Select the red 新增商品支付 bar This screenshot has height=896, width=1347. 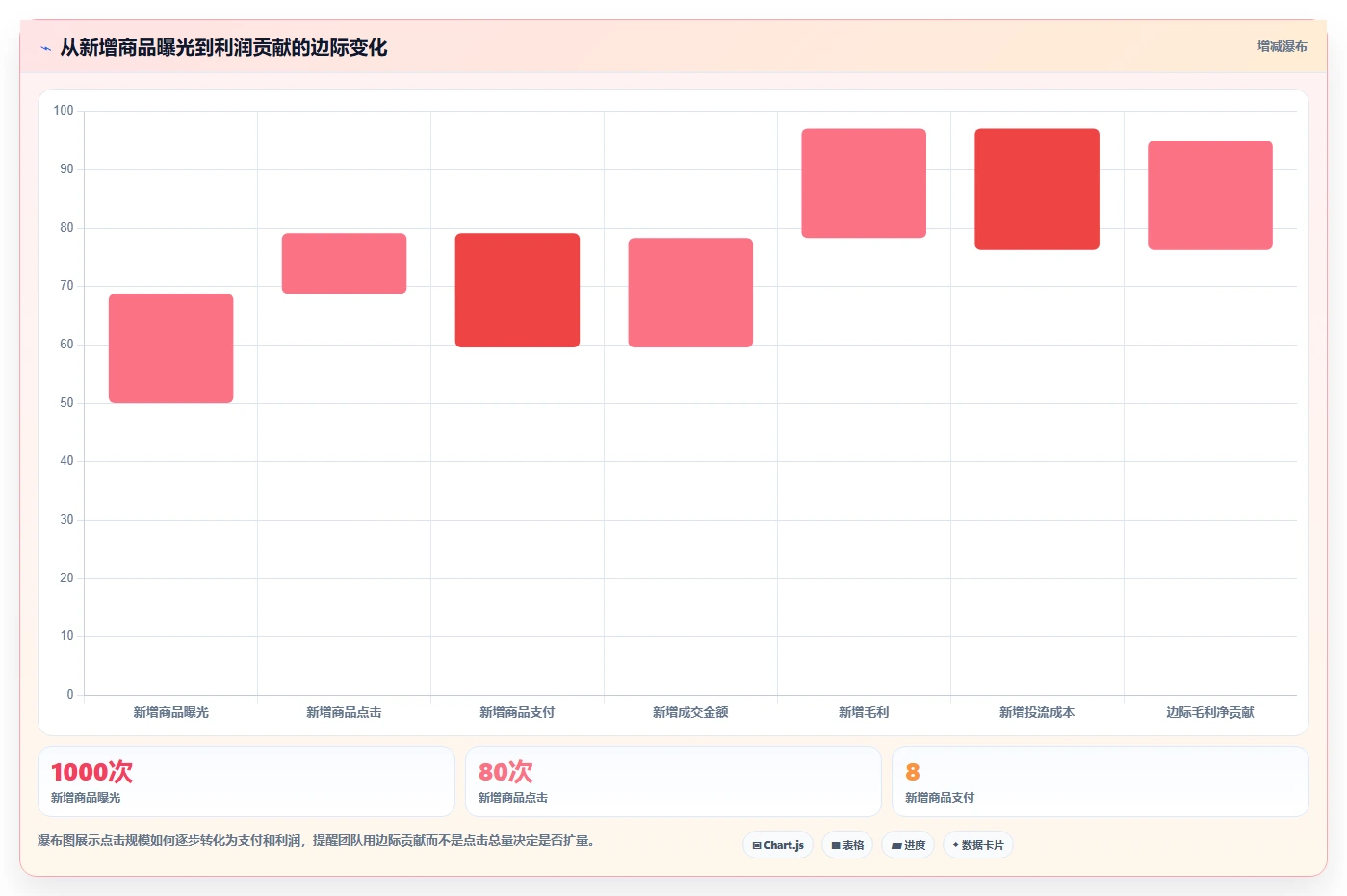pyautogui.click(x=518, y=290)
